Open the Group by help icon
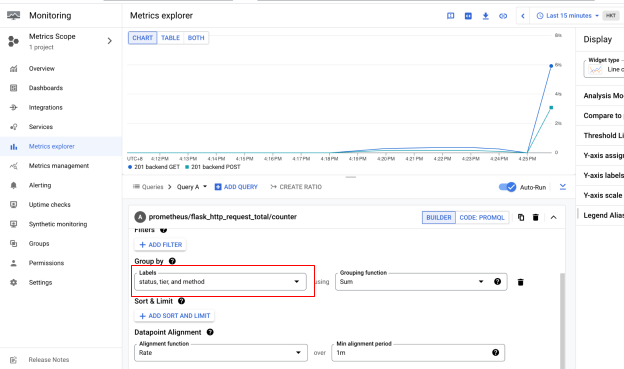 [x=172, y=261]
